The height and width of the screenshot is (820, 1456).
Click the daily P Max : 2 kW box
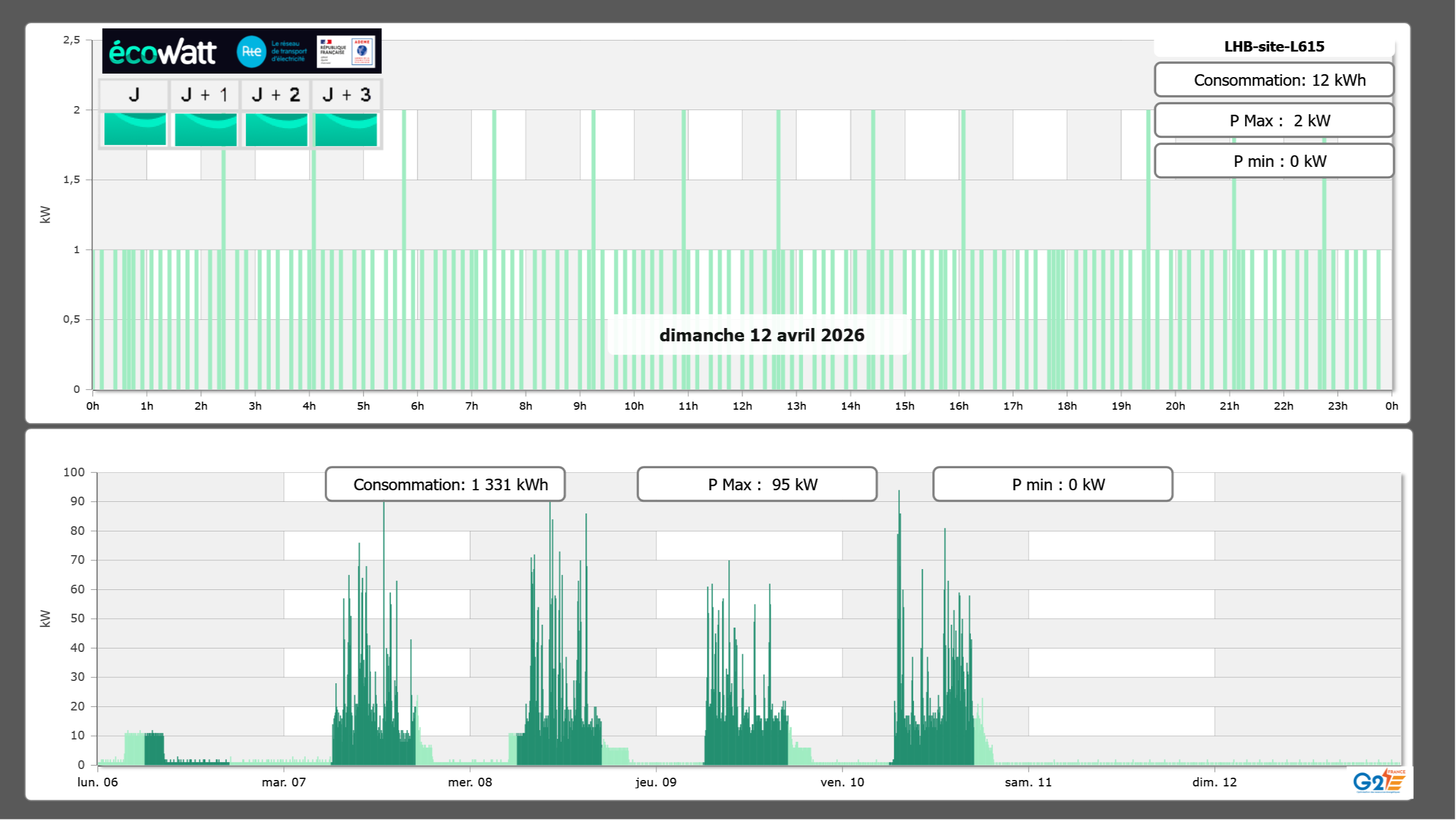coord(1273,121)
